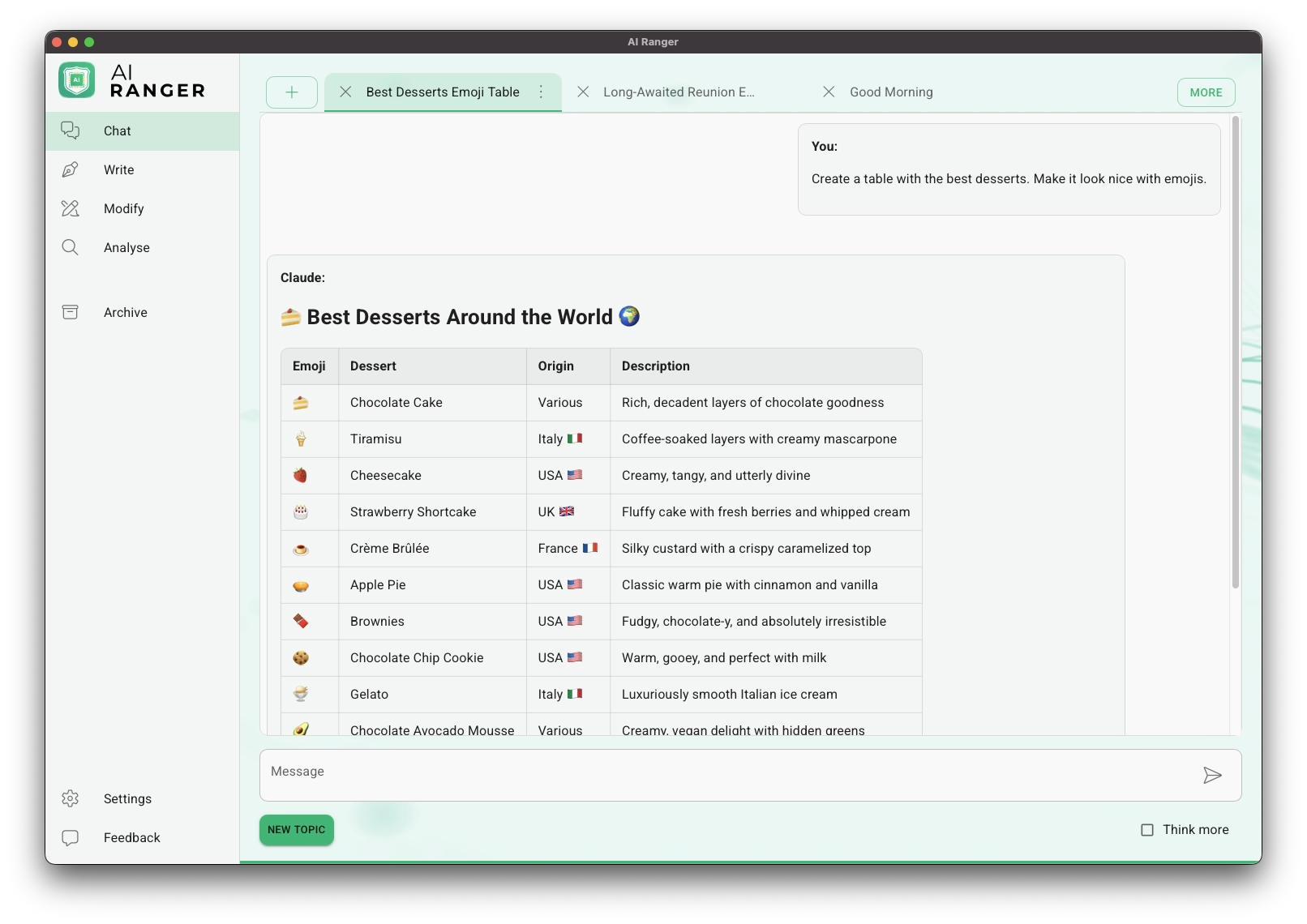This screenshot has height=924, width=1307.
Task: Click 'Coffee-soaked layers with creamy mascarpone'
Action: (x=759, y=439)
